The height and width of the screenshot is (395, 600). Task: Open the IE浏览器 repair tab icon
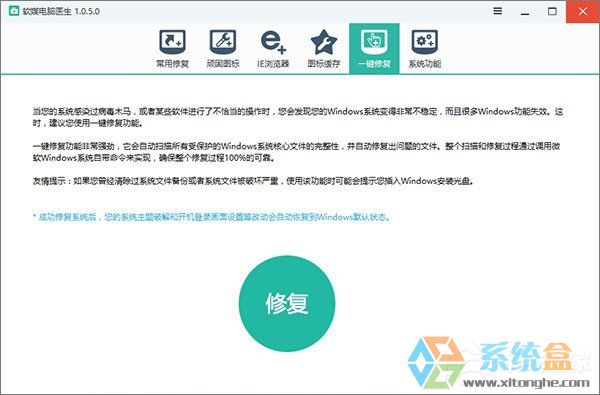pos(273,42)
